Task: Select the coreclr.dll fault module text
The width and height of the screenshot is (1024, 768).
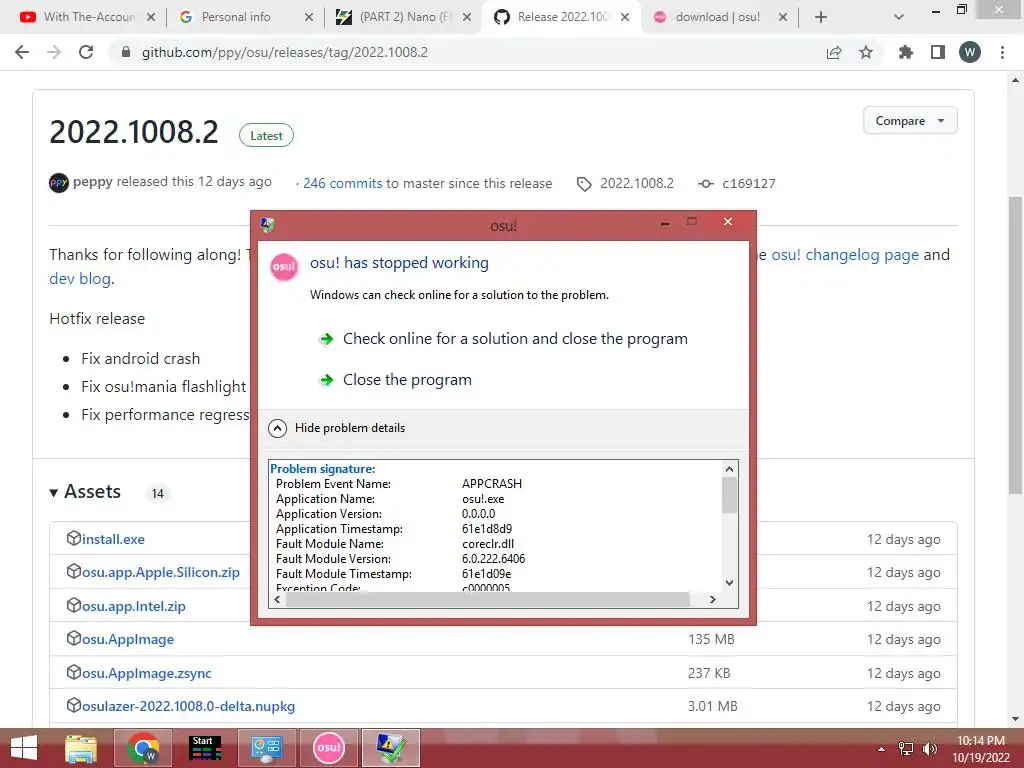Action: click(x=488, y=544)
